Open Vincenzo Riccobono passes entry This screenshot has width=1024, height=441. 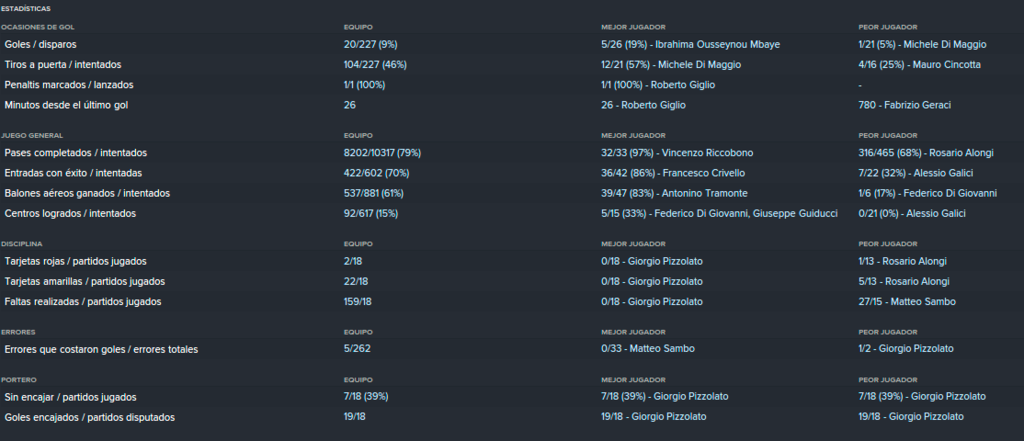(x=677, y=153)
